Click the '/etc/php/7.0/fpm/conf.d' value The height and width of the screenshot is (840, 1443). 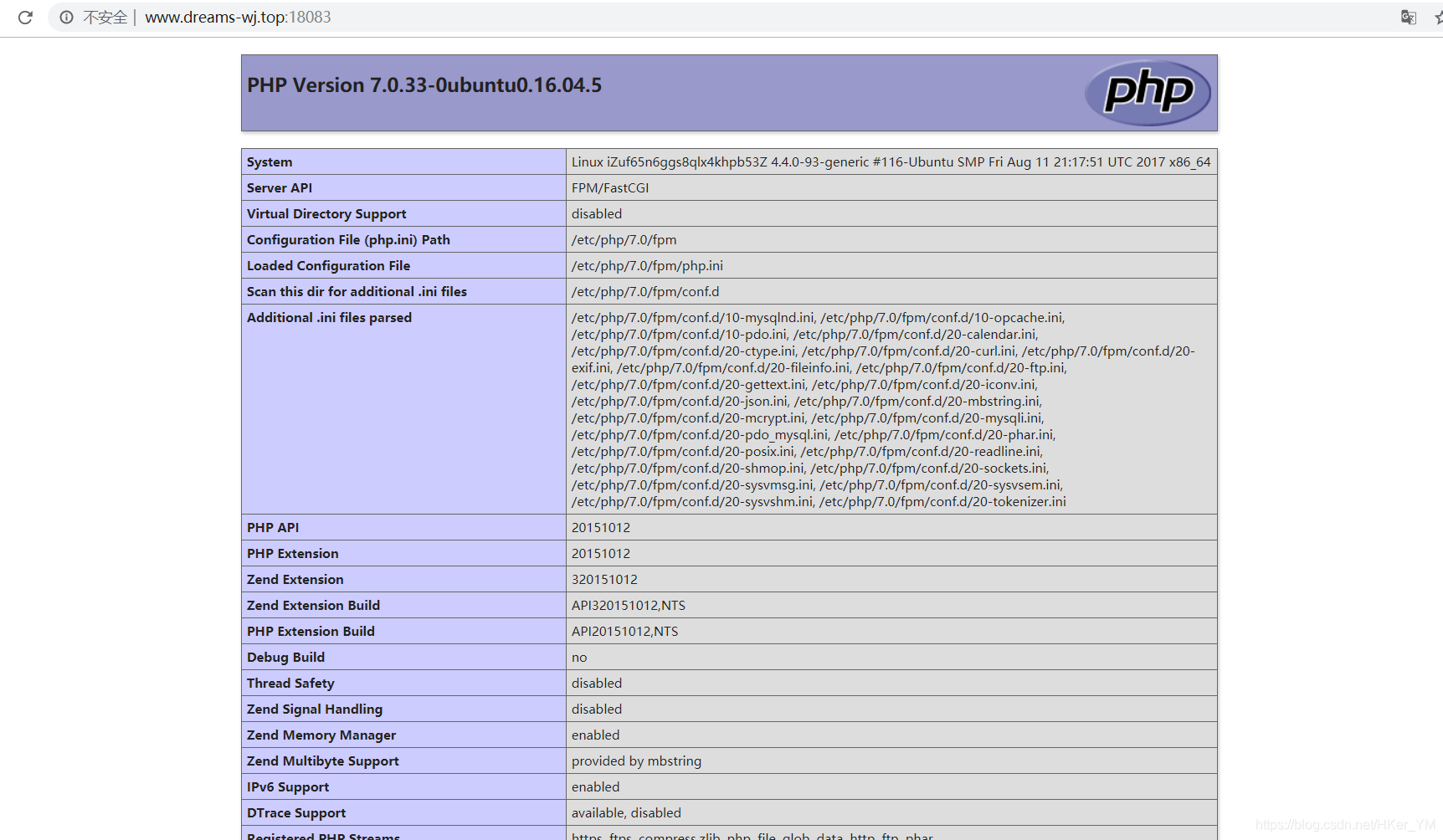click(x=645, y=292)
